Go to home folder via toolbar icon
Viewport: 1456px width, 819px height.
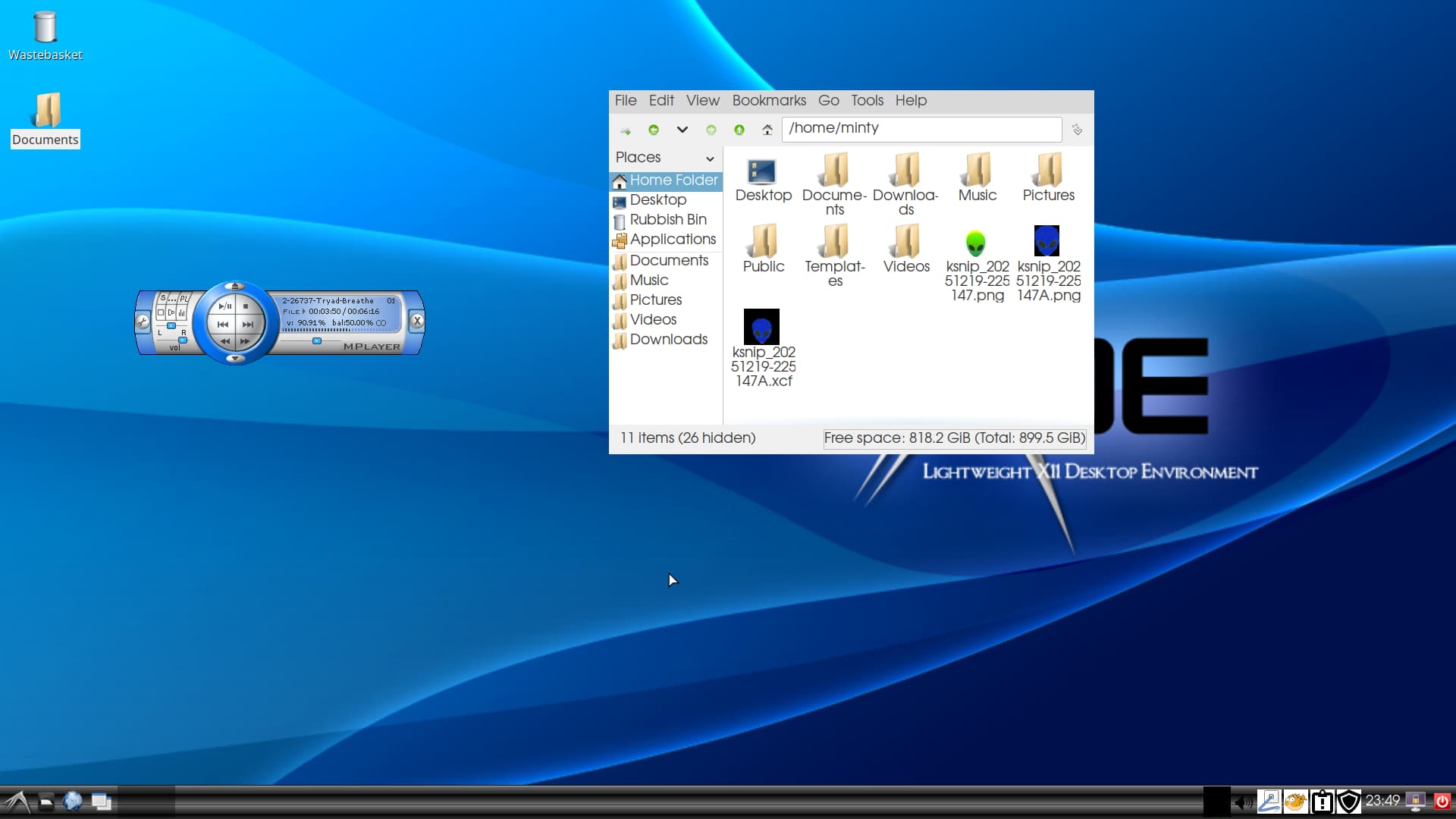pyautogui.click(x=767, y=130)
